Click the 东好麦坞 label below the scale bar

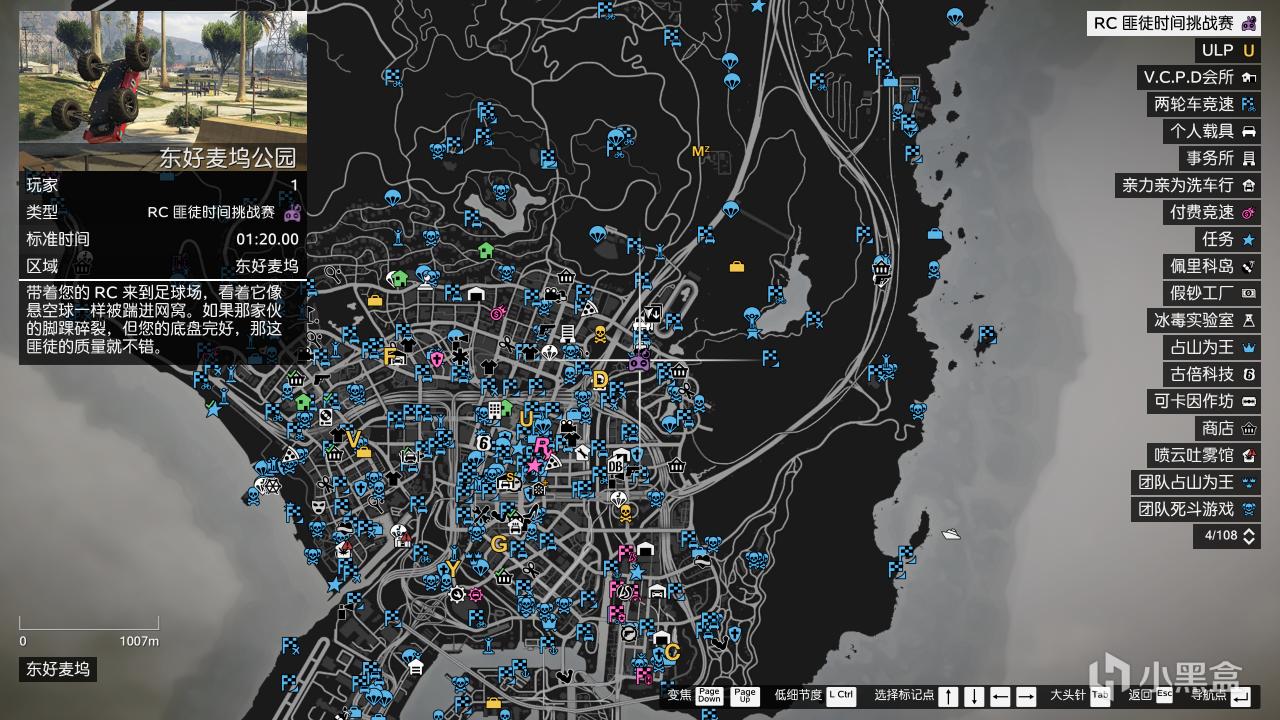[x=58, y=669]
